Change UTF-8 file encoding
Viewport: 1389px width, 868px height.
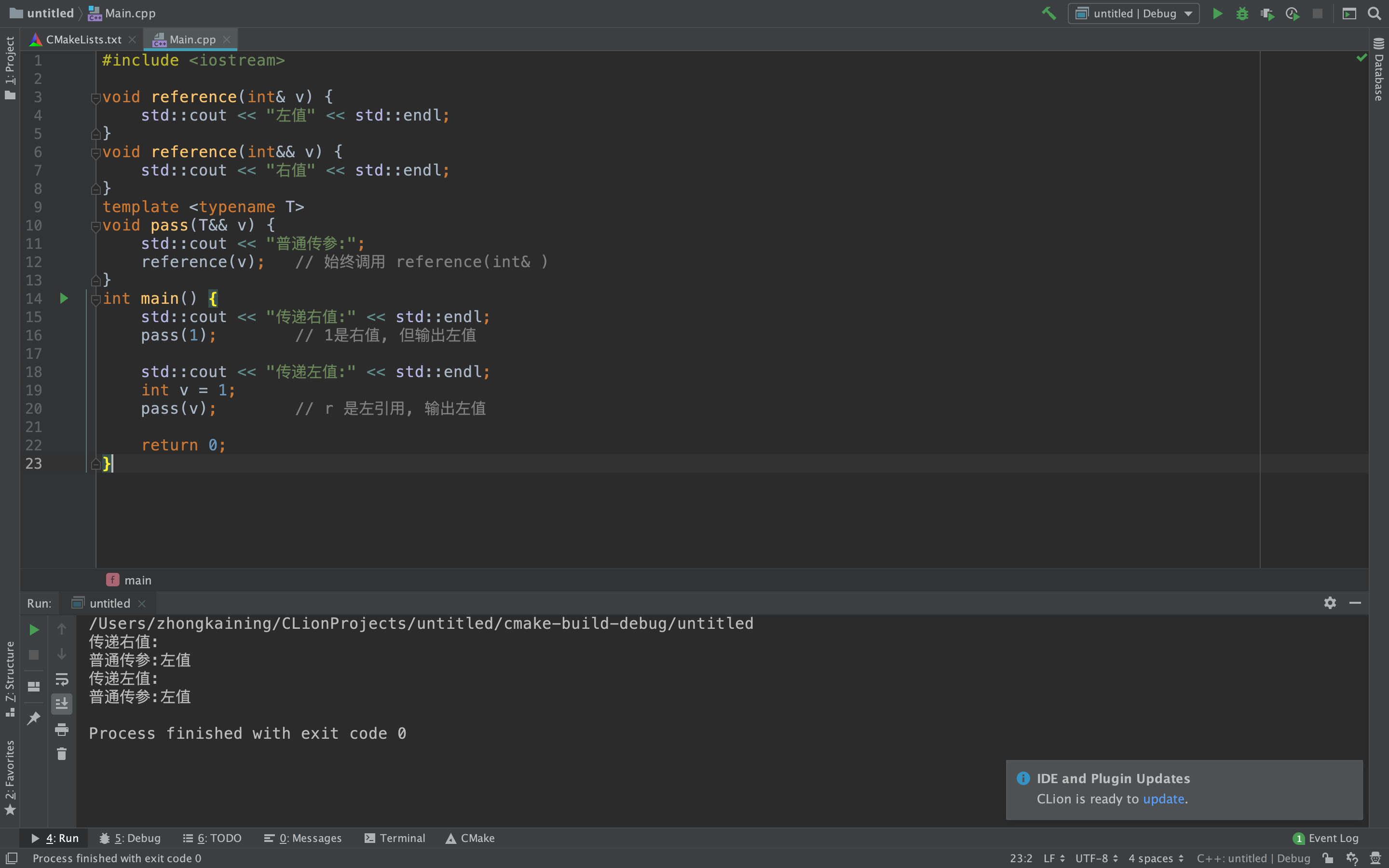point(1097,858)
